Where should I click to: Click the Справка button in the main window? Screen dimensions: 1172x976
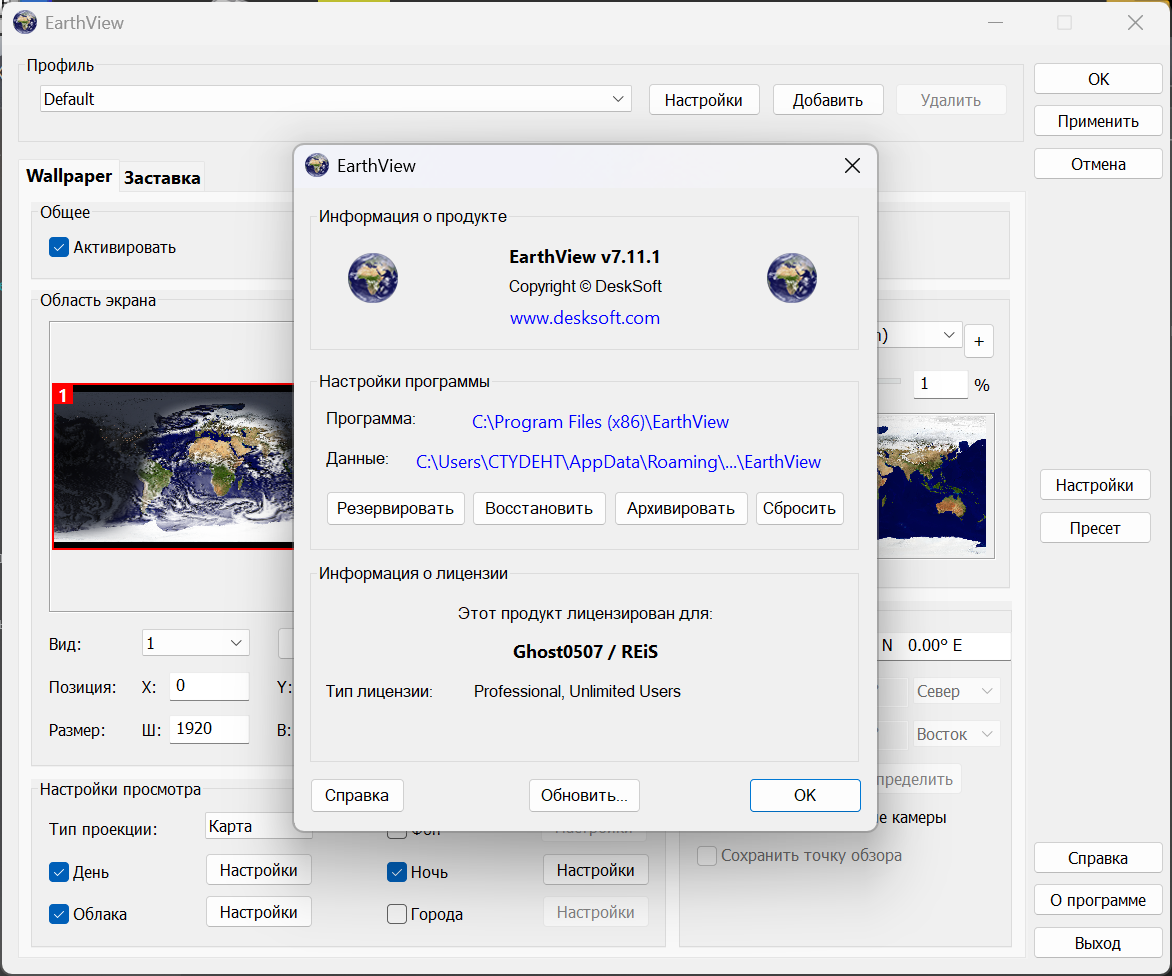[x=1098, y=858]
